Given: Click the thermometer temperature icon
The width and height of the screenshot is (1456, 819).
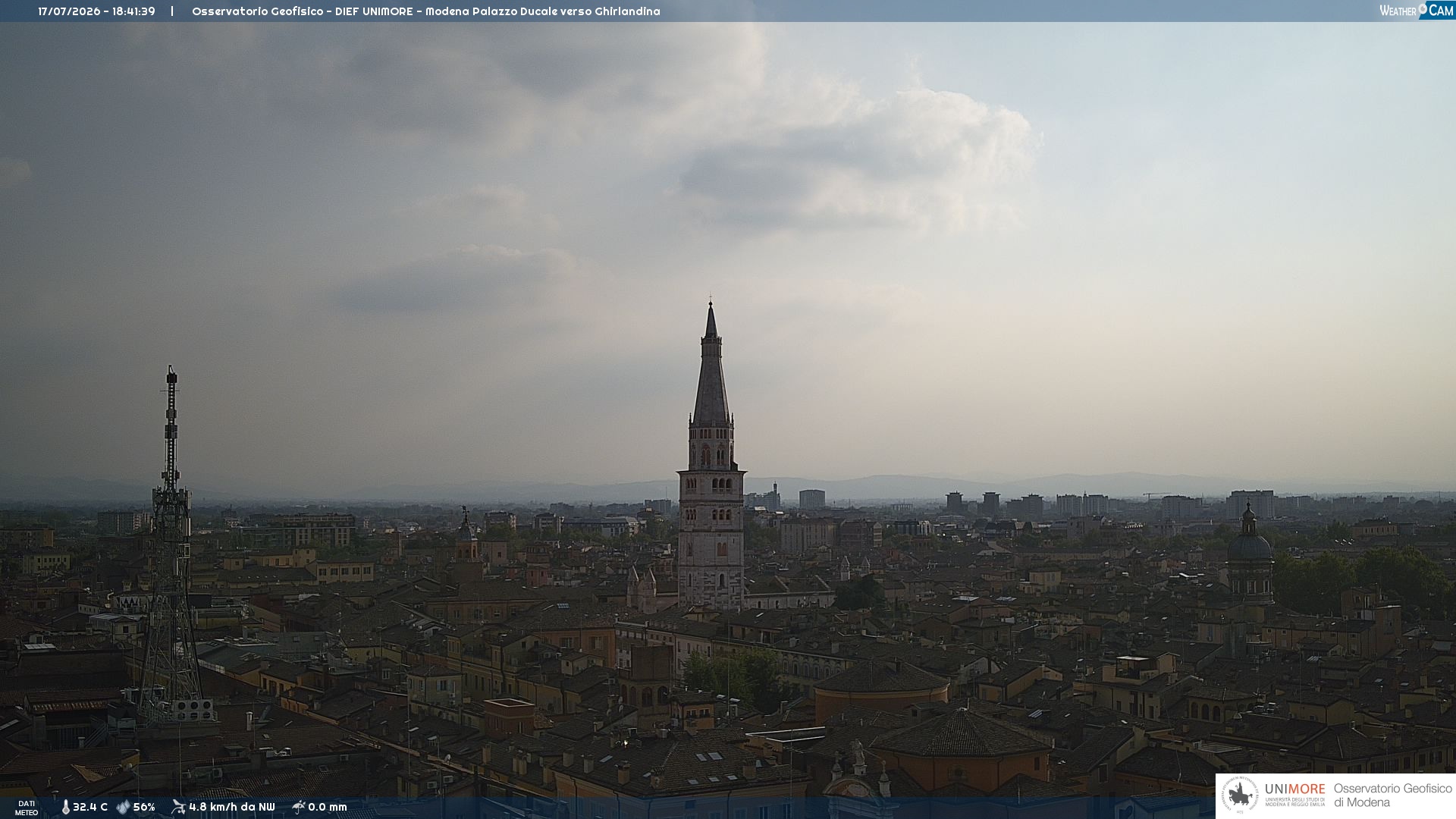Looking at the screenshot, I should click(65, 807).
